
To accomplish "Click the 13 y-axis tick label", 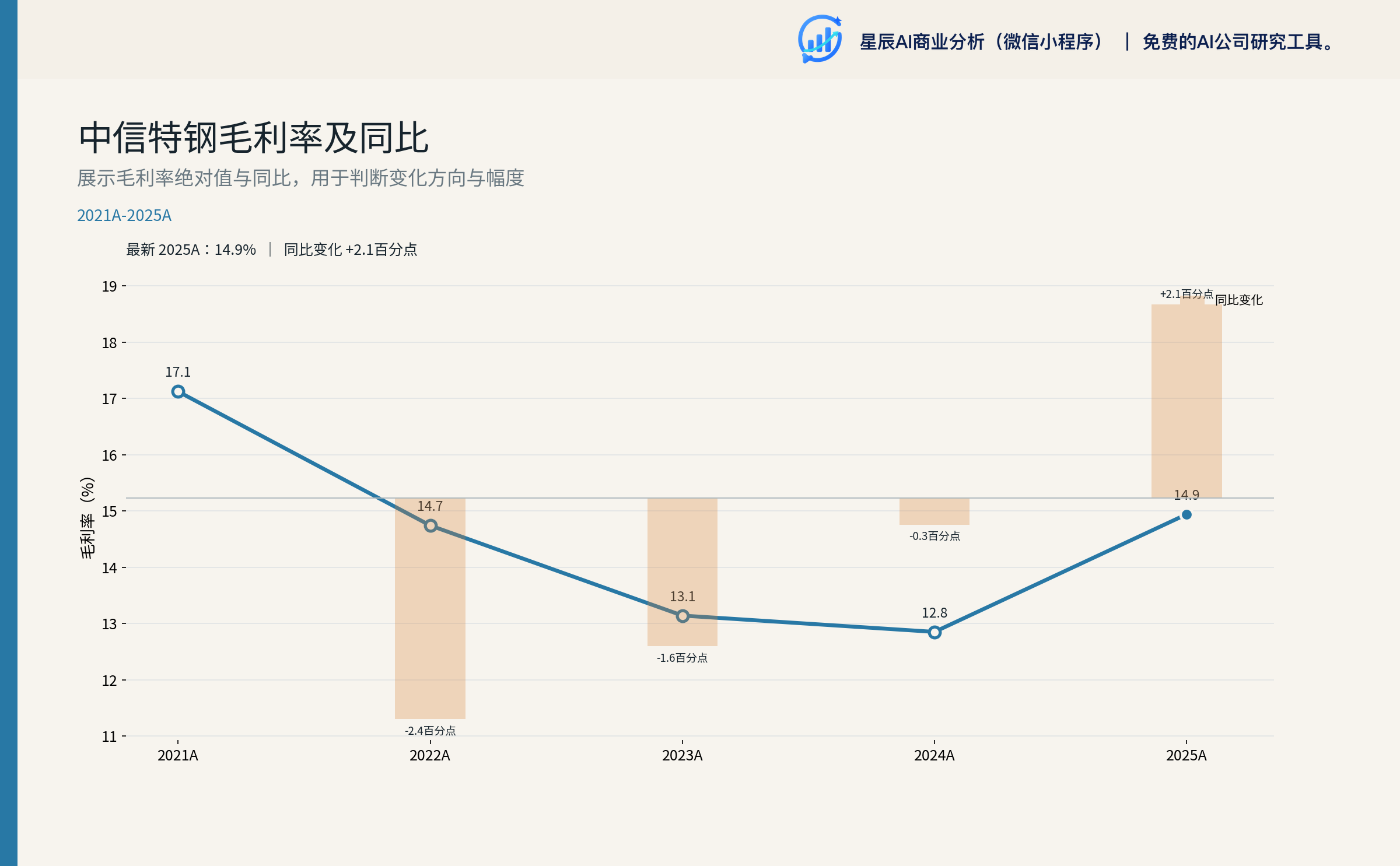I will click(x=110, y=624).
